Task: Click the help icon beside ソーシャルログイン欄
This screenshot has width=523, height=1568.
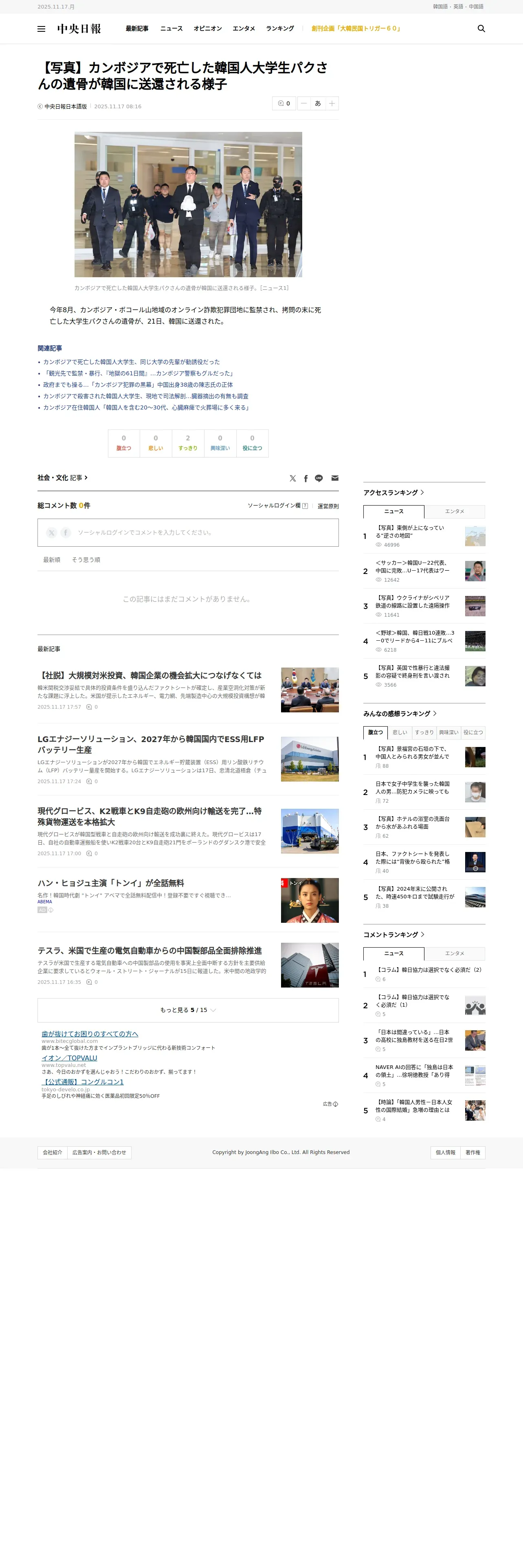Action: [305, 506]
